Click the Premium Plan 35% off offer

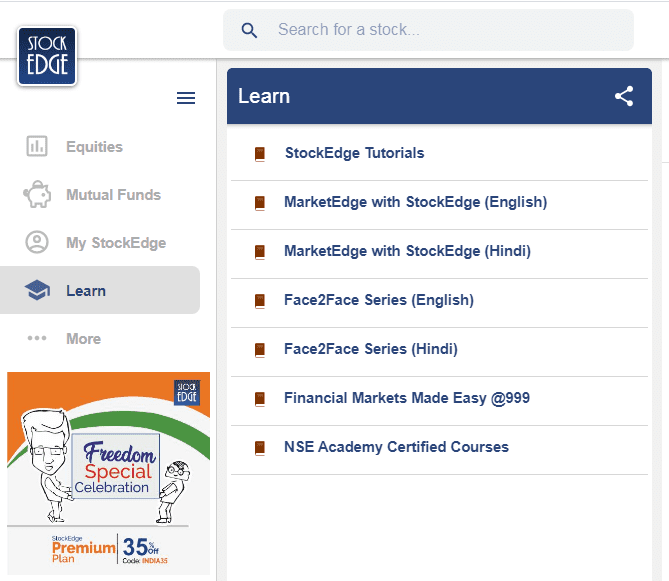(109, 549)
